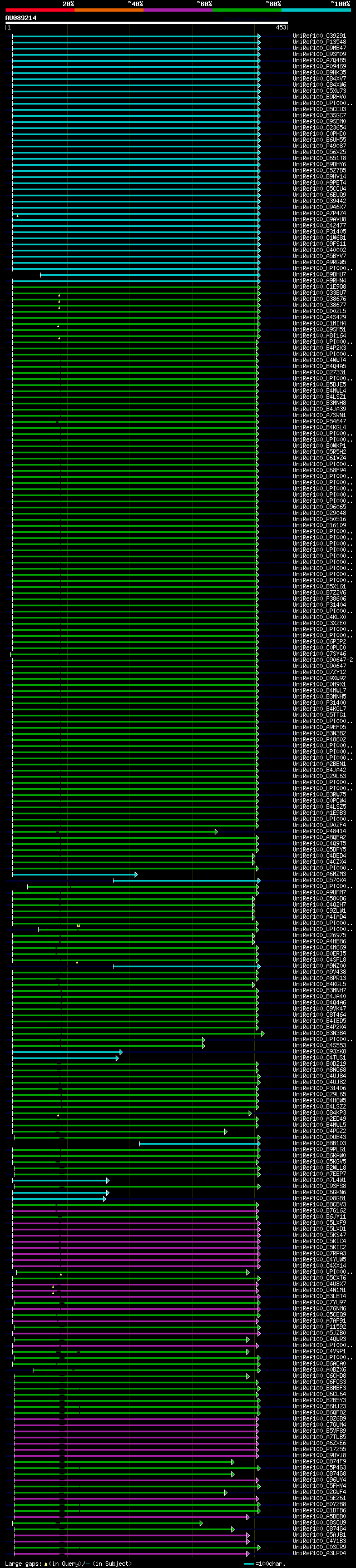Click the query name AU089214
Image resolution: width=356 pixels, height=1568 pixels.
[21, 18]
